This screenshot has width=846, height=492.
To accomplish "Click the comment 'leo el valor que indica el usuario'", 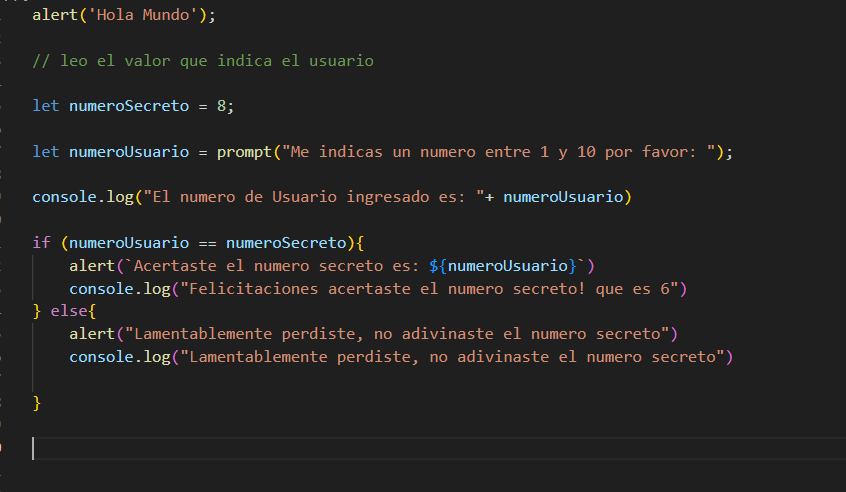I will (216, 60).
